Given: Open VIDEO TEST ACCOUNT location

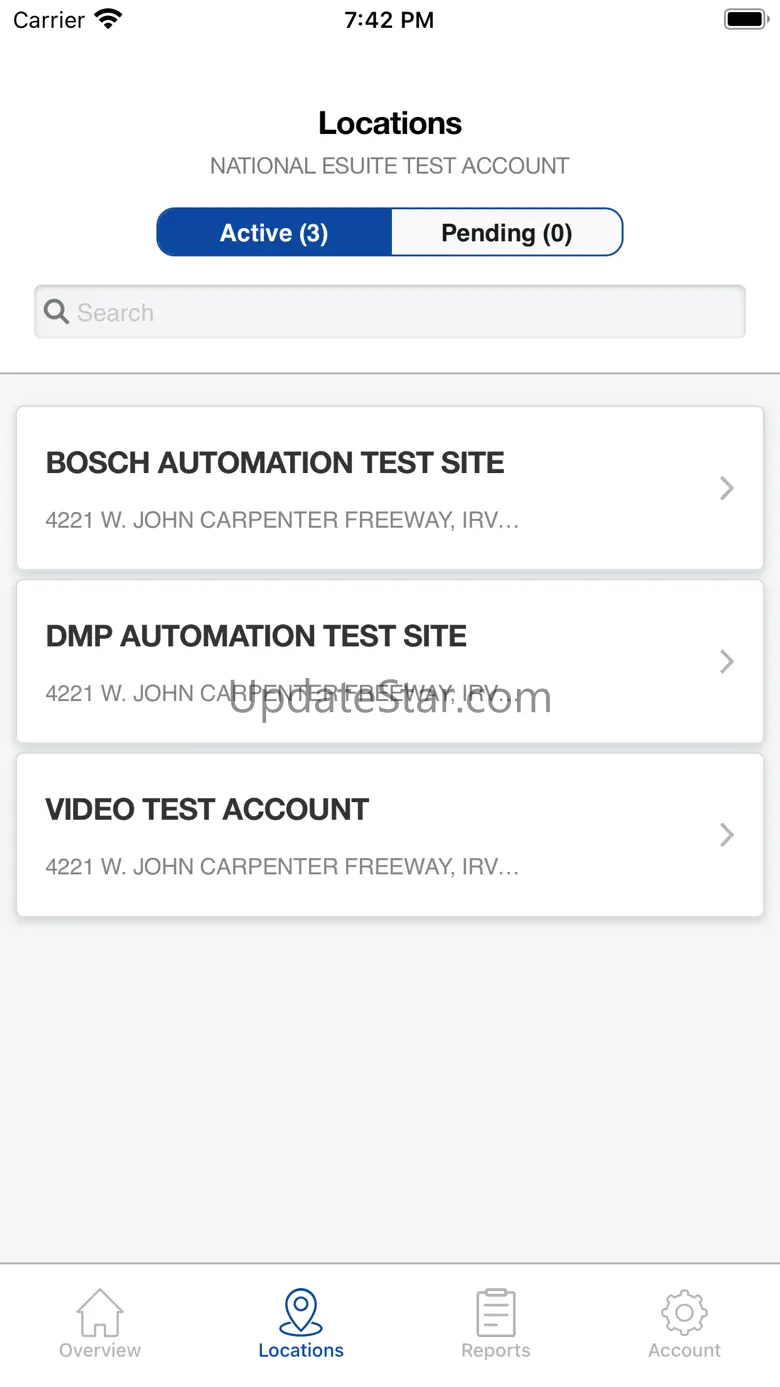Looking at the screenshot, I should coord(208,810).
